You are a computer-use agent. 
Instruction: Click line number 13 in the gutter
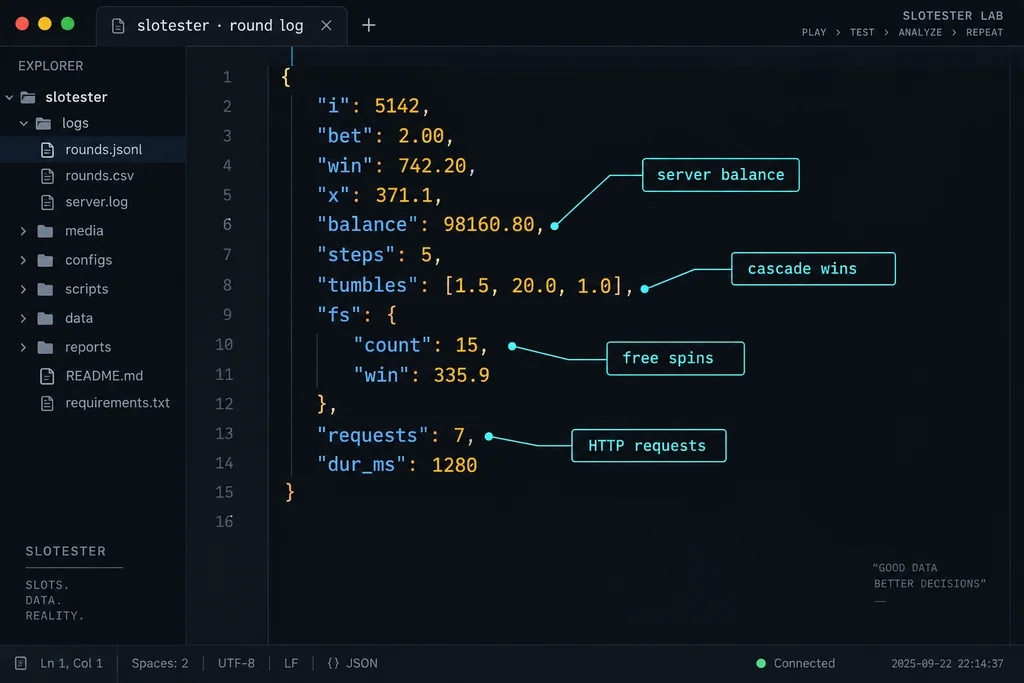point(224,434)
